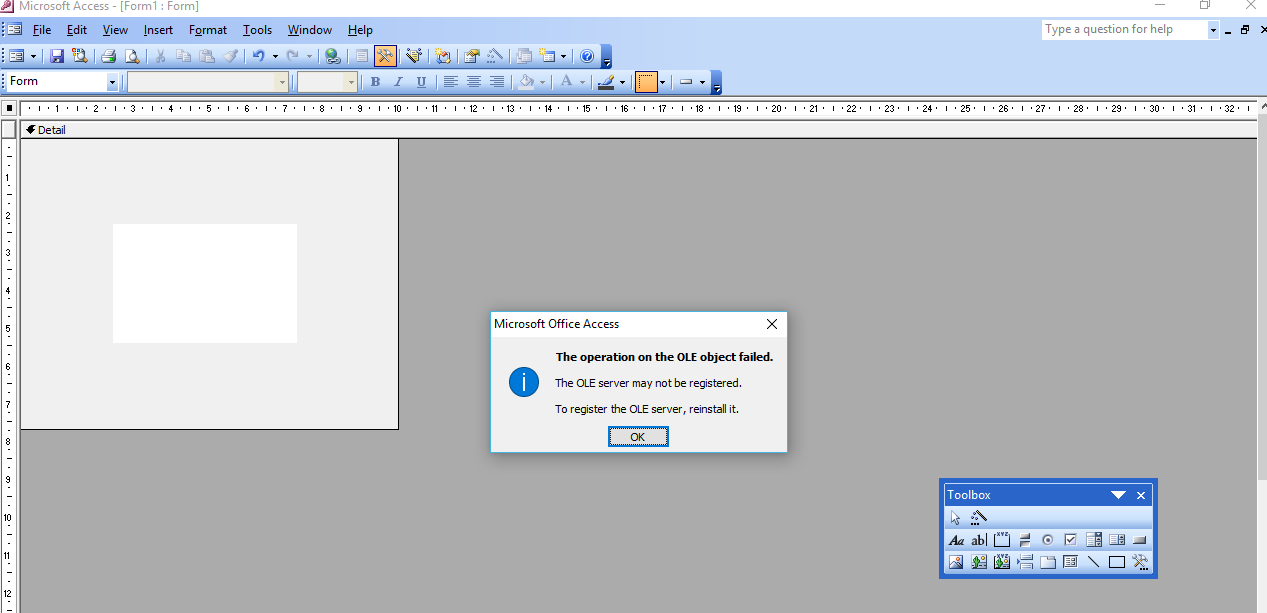Select the Option Button tool in Toolbox
Screen dimensions: 1267x613
coord(1048,540)
